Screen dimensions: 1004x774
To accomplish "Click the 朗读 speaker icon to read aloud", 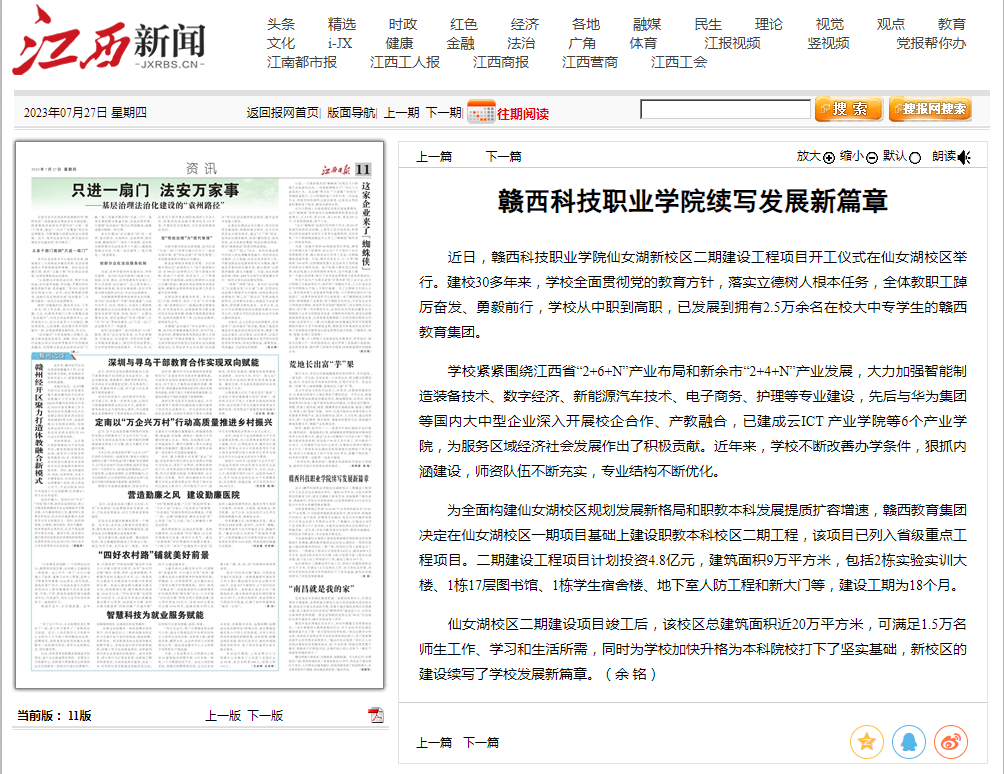I will [963, 156].
